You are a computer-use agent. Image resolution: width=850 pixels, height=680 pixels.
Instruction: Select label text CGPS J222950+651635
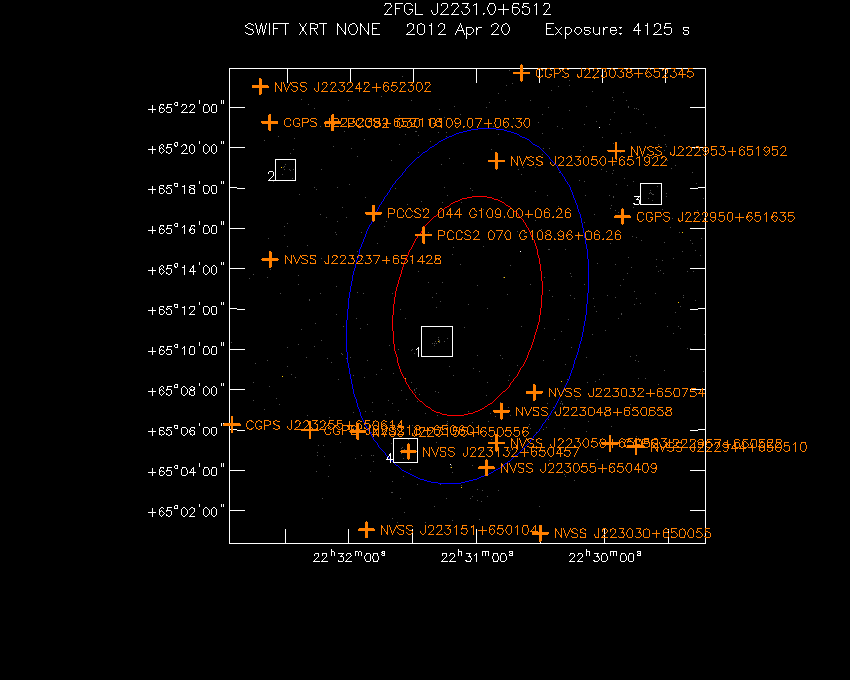click(716, 217)
